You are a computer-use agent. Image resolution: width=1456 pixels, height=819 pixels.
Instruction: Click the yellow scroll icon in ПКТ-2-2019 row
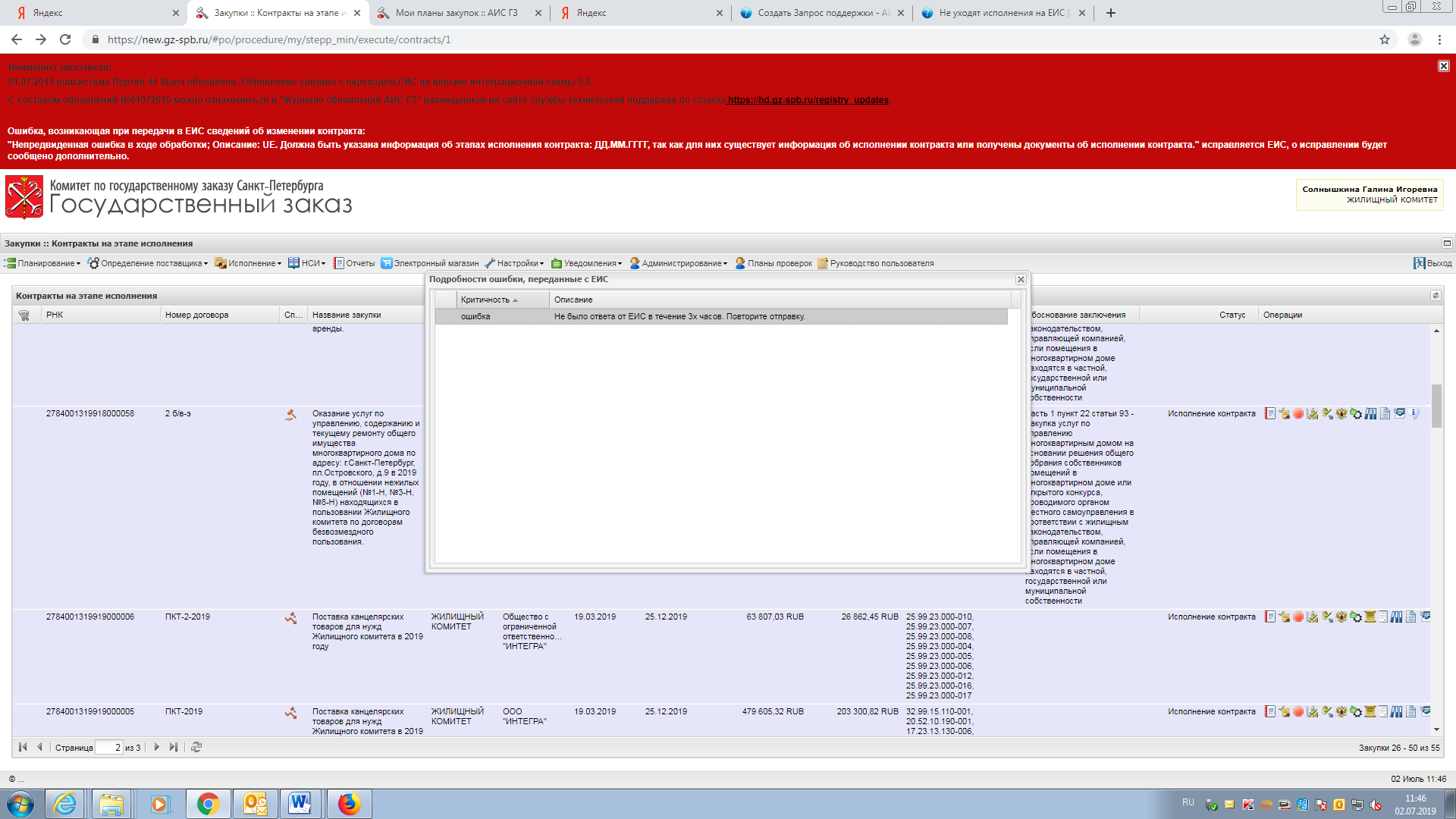(x=1370, y=617)
